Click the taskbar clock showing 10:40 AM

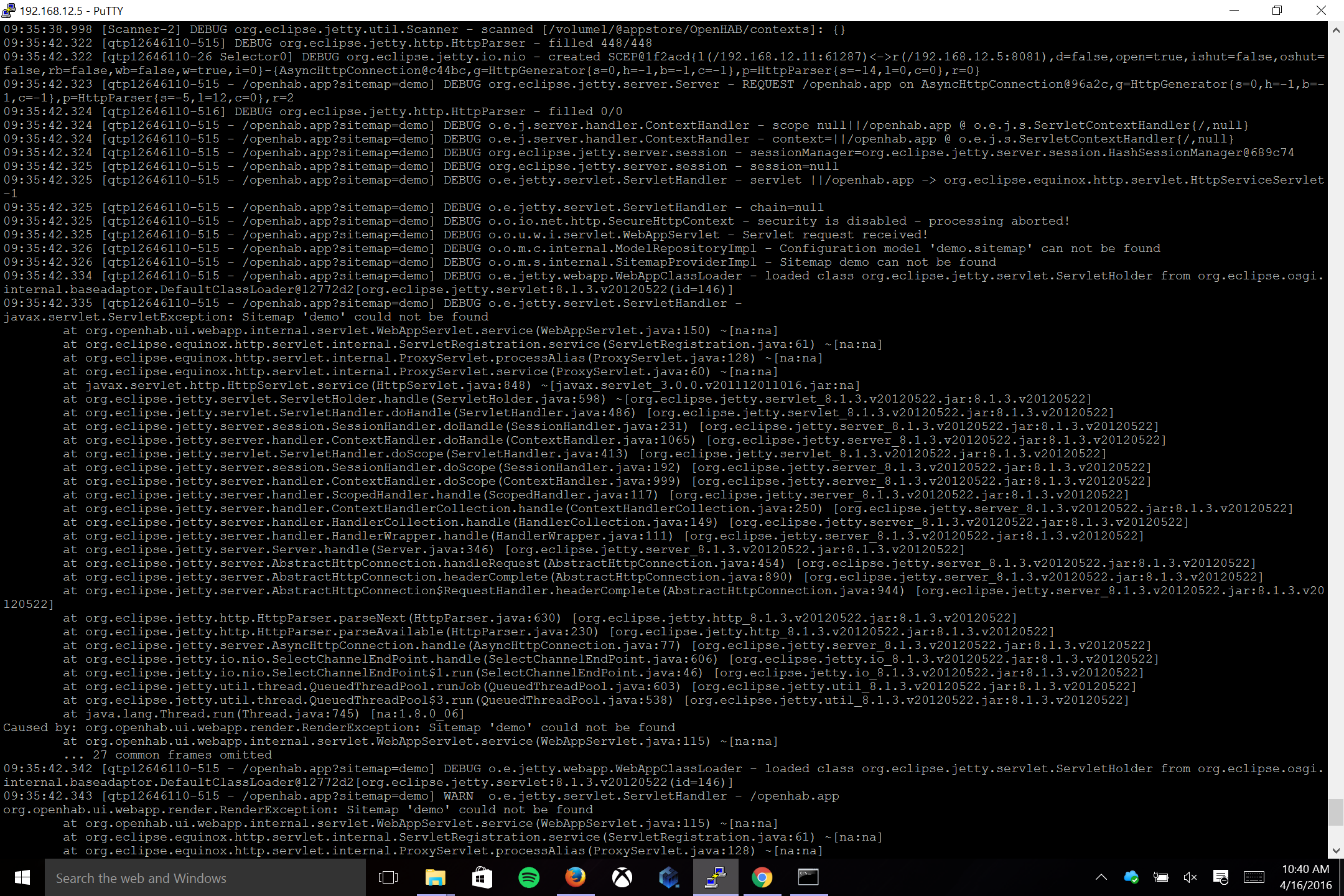(x=1305, y=877)
